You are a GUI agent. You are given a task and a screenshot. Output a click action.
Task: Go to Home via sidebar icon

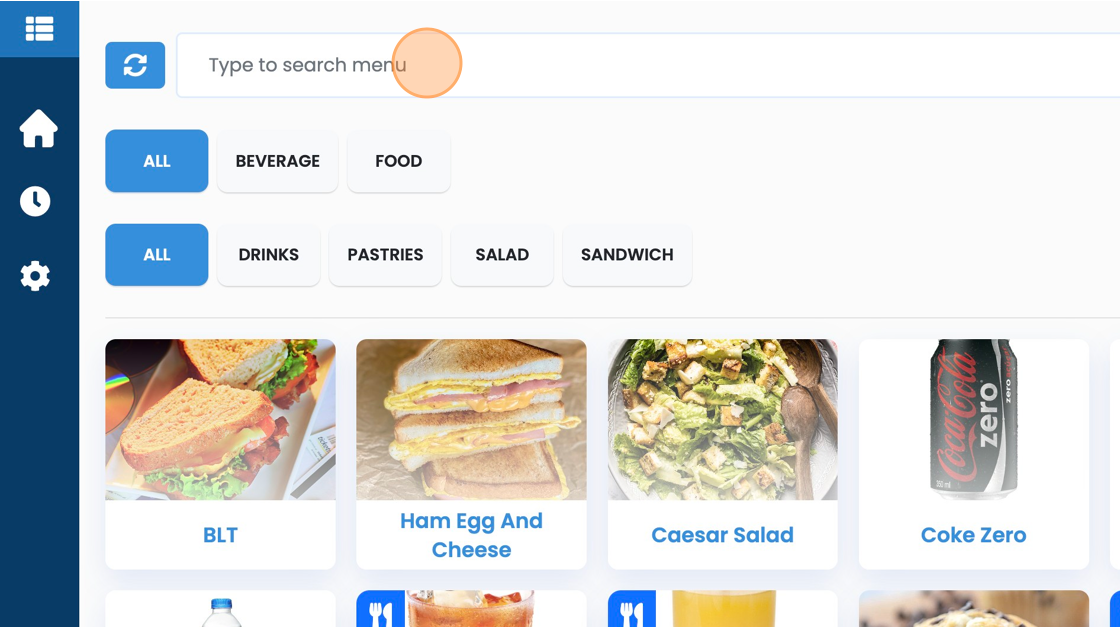(39, 129)
